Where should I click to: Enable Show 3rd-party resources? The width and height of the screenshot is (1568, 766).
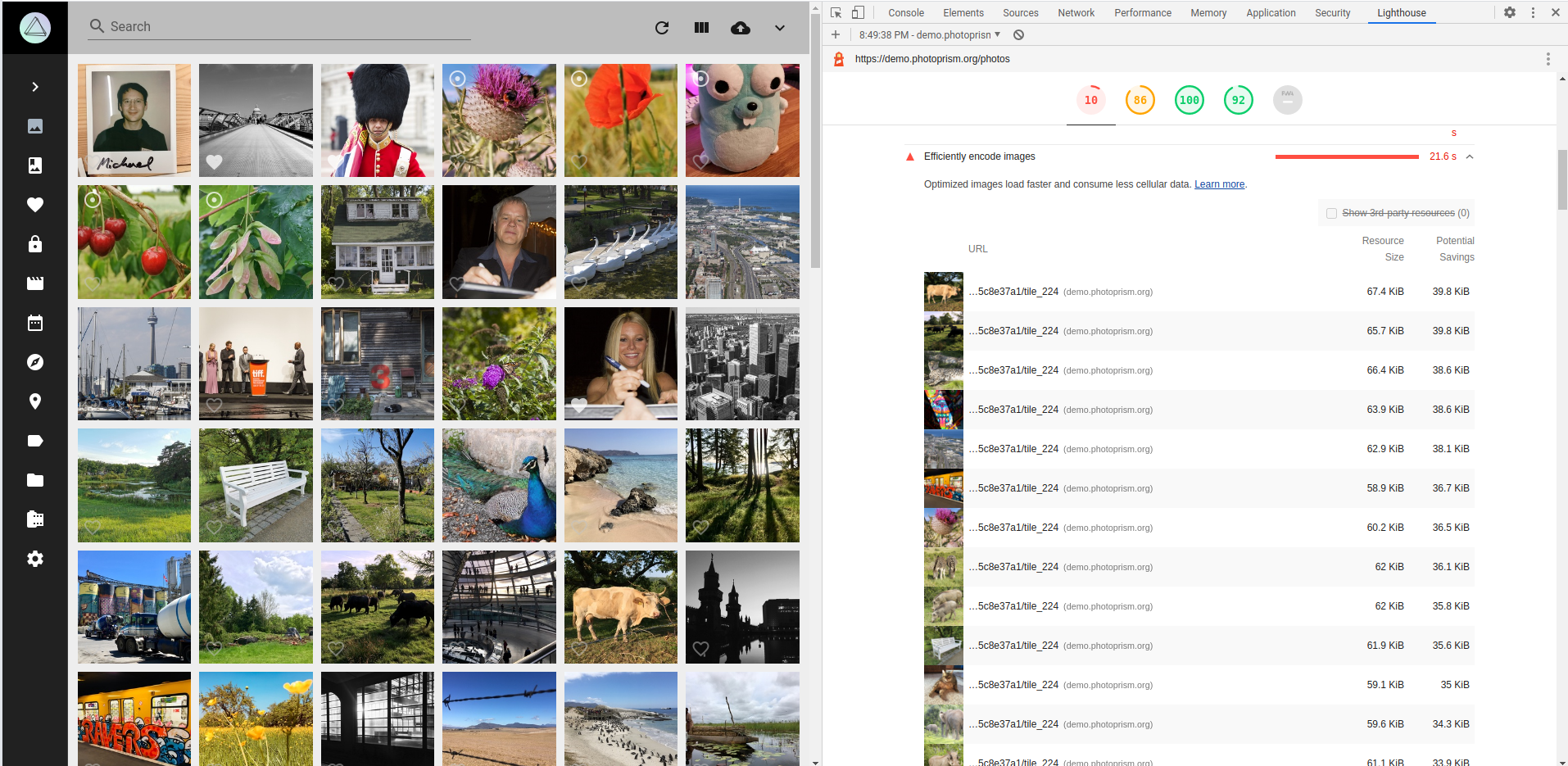click(1331, 212)
